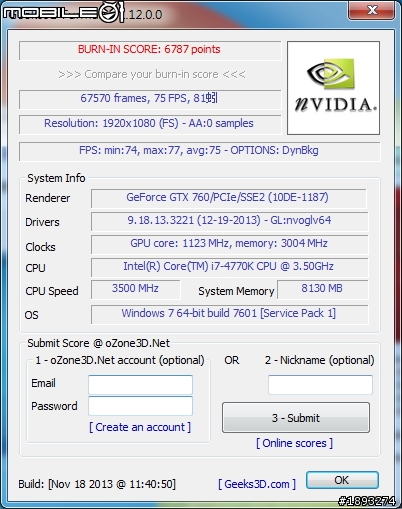Click the 3 - Submit button
Image resolution: width=402 pixels, height=509 pixels.
[296, 418]
